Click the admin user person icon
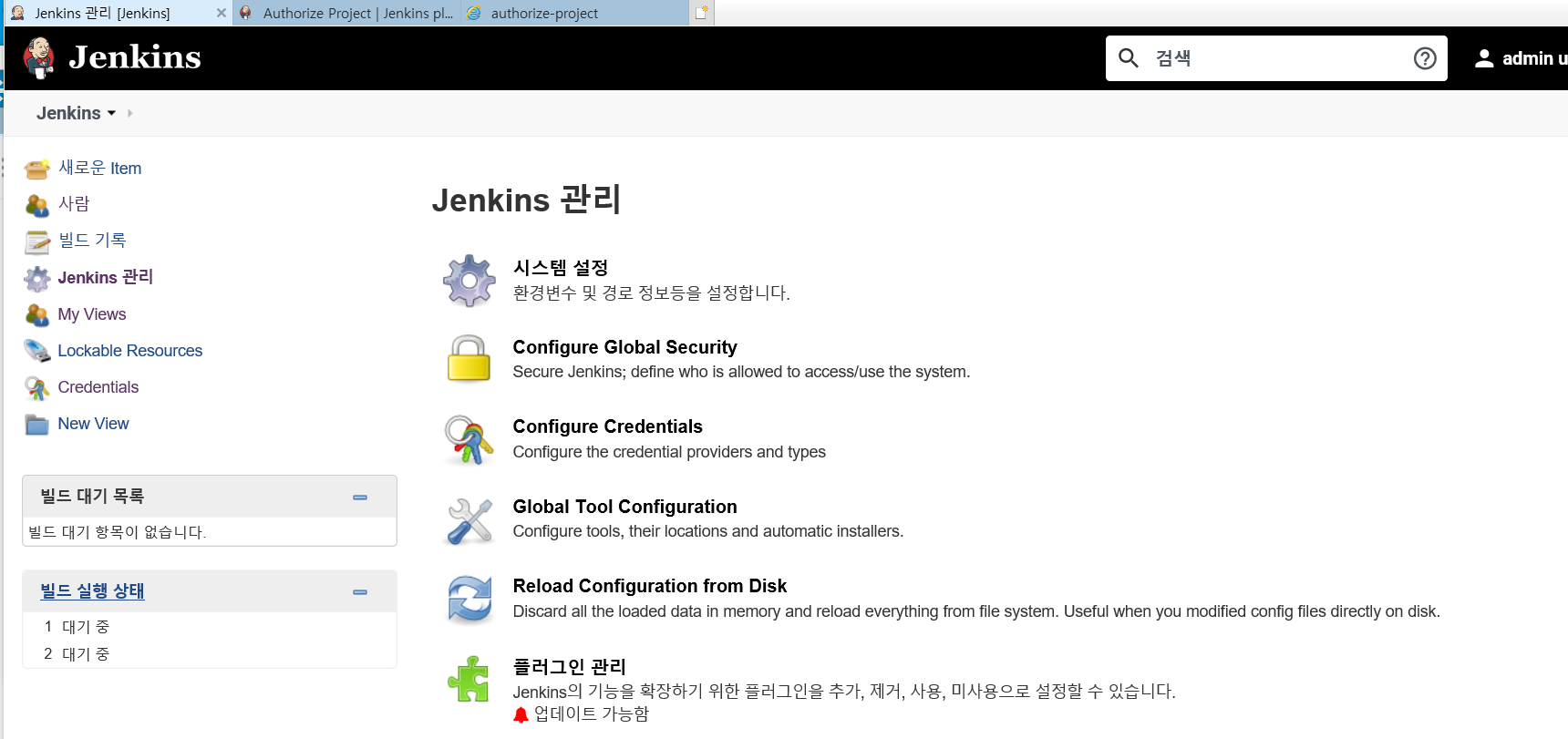Viewport: 1568px width, 739px height. [1484, 58]
